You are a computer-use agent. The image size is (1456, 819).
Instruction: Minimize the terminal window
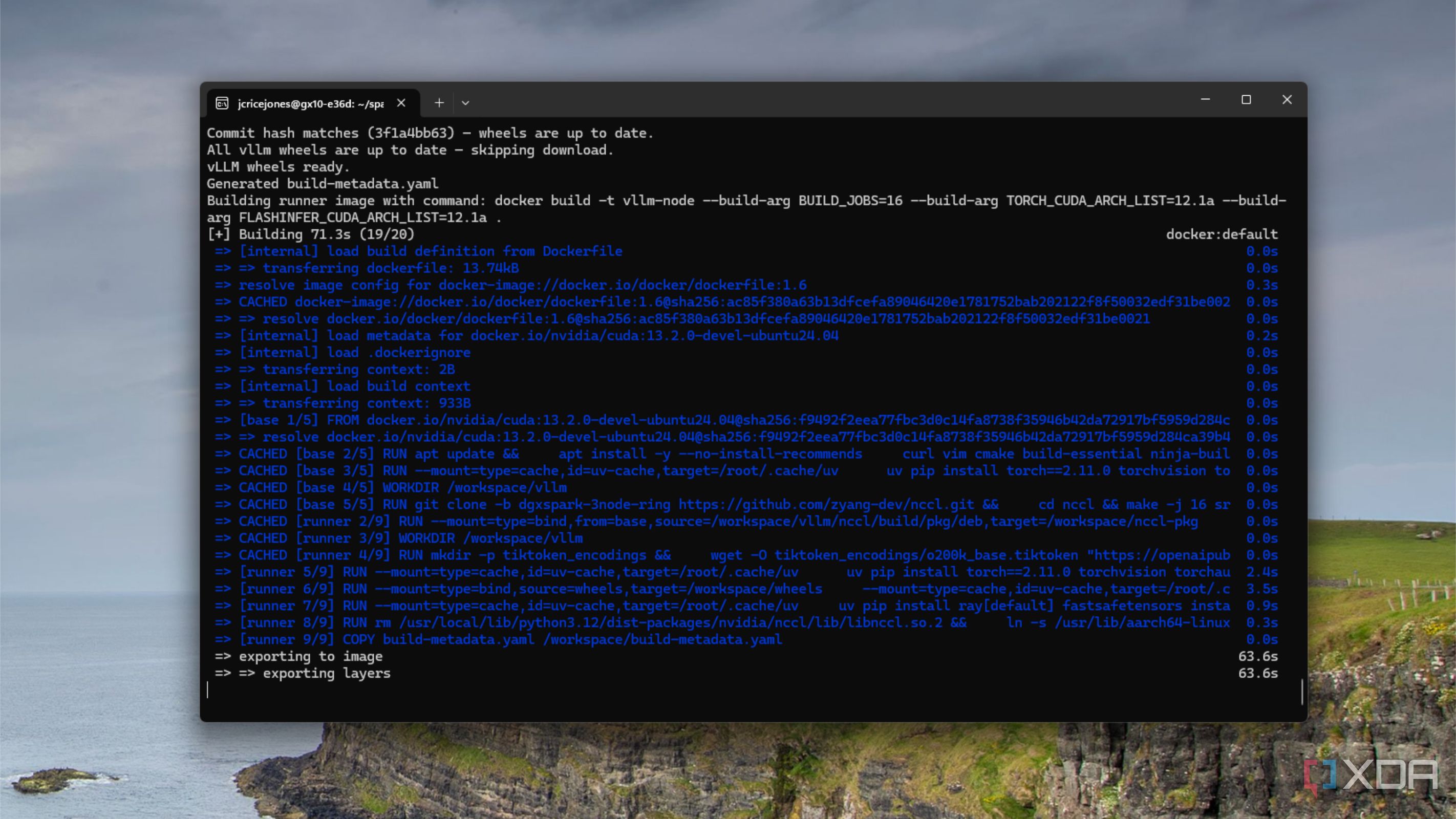(1205, 100)
